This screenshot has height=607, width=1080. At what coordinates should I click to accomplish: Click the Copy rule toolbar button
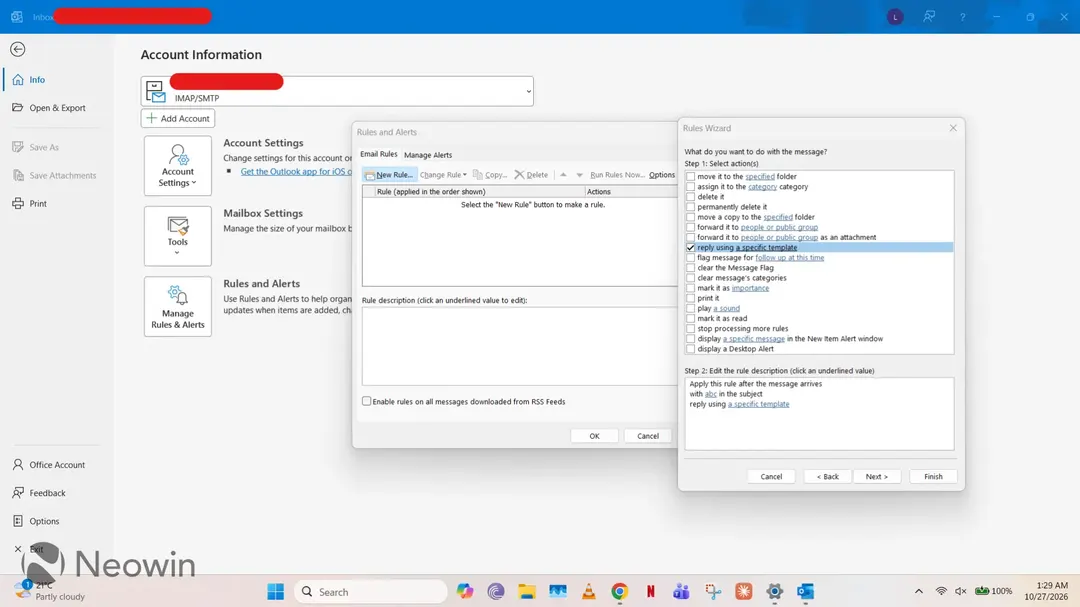(490, 175)
